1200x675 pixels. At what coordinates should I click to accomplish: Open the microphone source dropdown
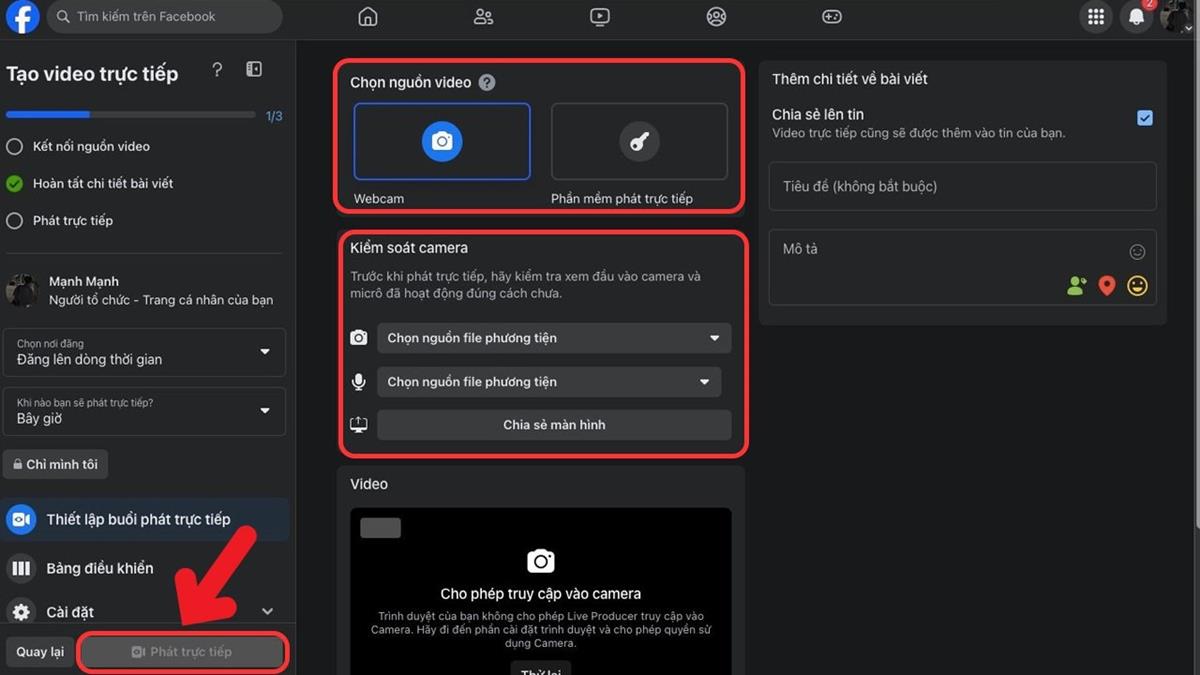[x=549, y=382]
